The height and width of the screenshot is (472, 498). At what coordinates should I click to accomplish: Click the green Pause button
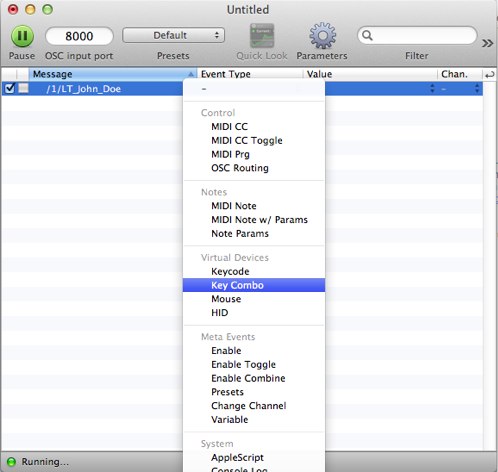pyautogui.click(x=22, y=36)
